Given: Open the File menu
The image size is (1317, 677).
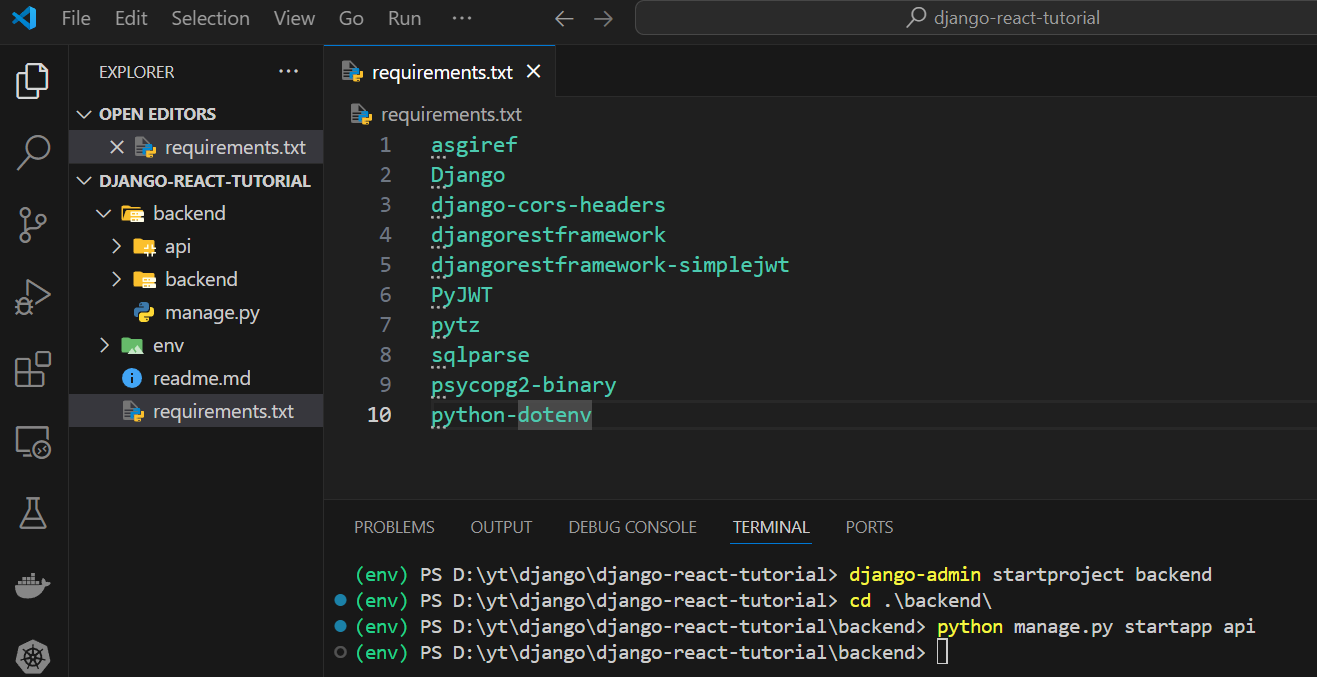Looking at the screenshot, I should (x=76, y=19).
